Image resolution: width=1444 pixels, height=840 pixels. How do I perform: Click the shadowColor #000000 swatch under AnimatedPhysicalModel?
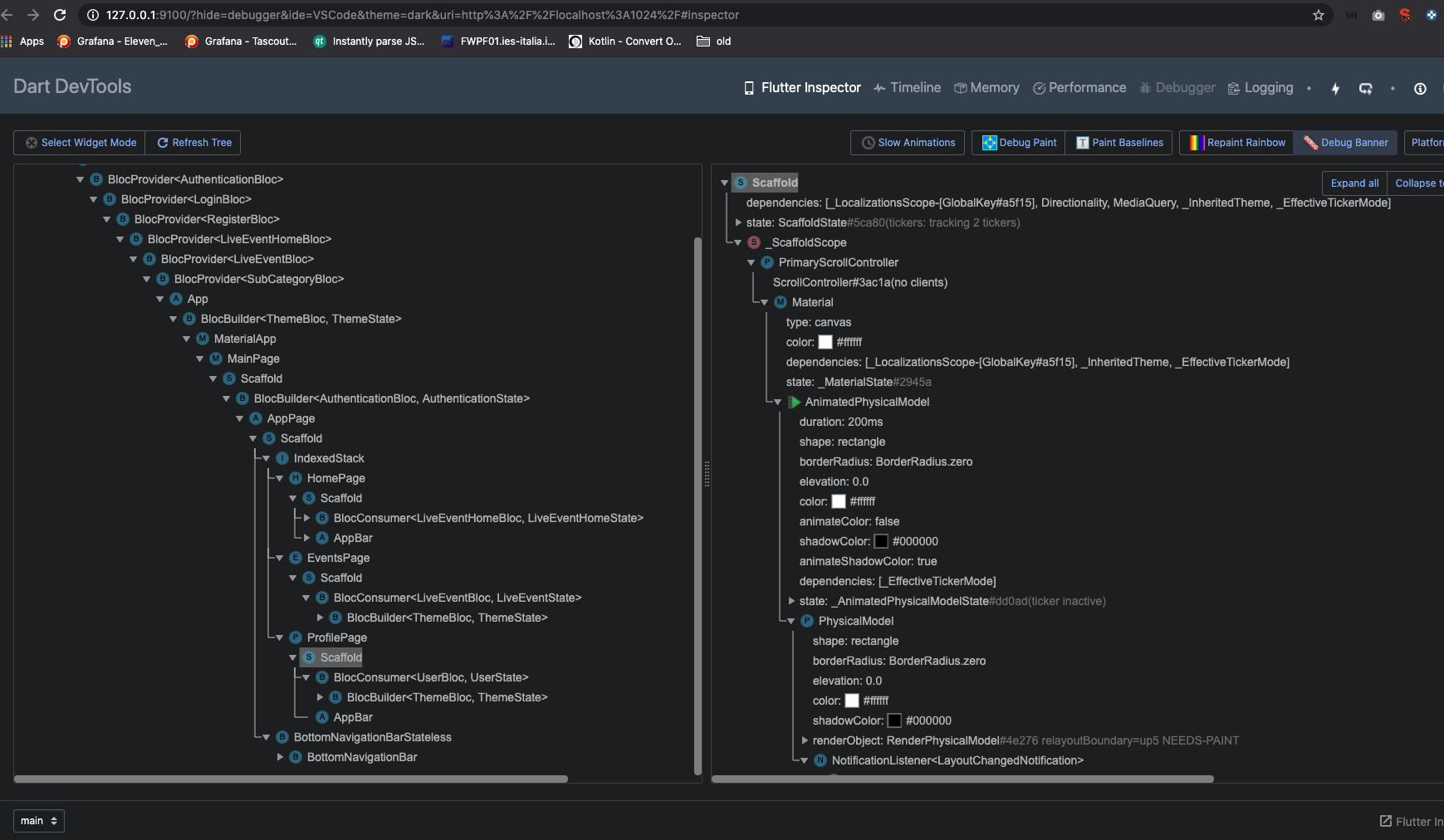[x=881, y=541]
